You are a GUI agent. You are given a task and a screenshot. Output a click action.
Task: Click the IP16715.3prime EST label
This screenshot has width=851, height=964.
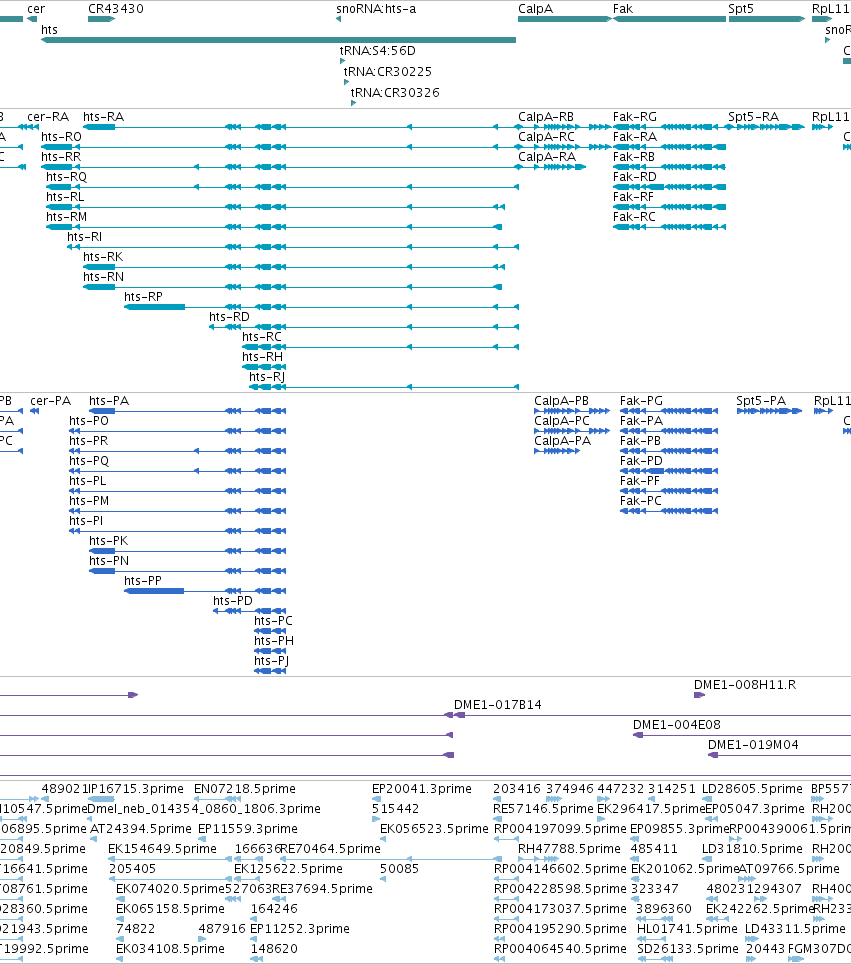[136, 789]
